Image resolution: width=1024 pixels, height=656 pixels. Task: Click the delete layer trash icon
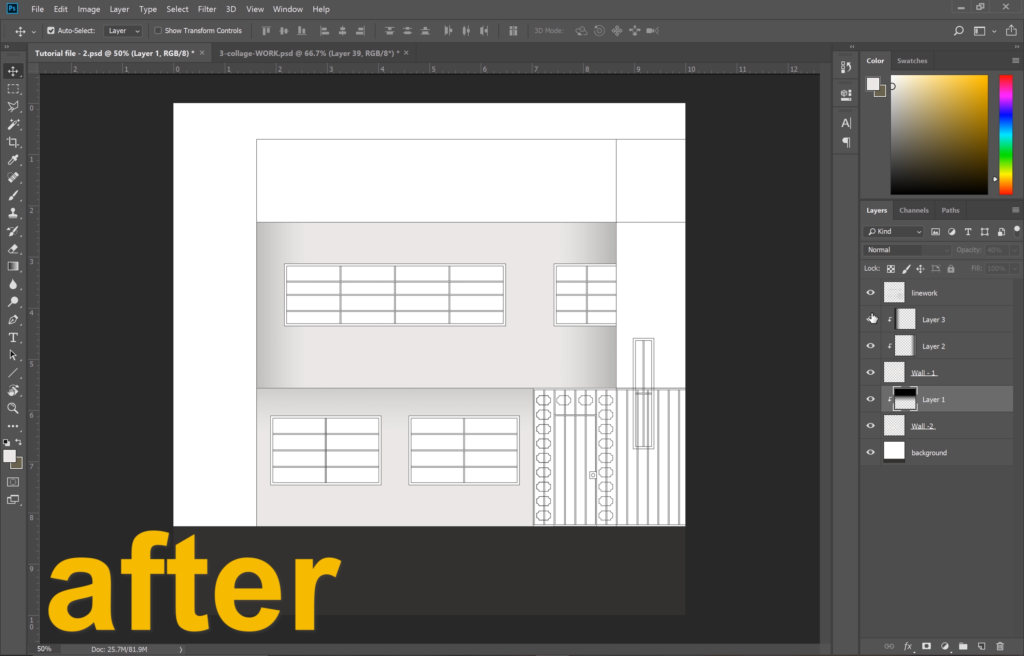click(999, 646)
